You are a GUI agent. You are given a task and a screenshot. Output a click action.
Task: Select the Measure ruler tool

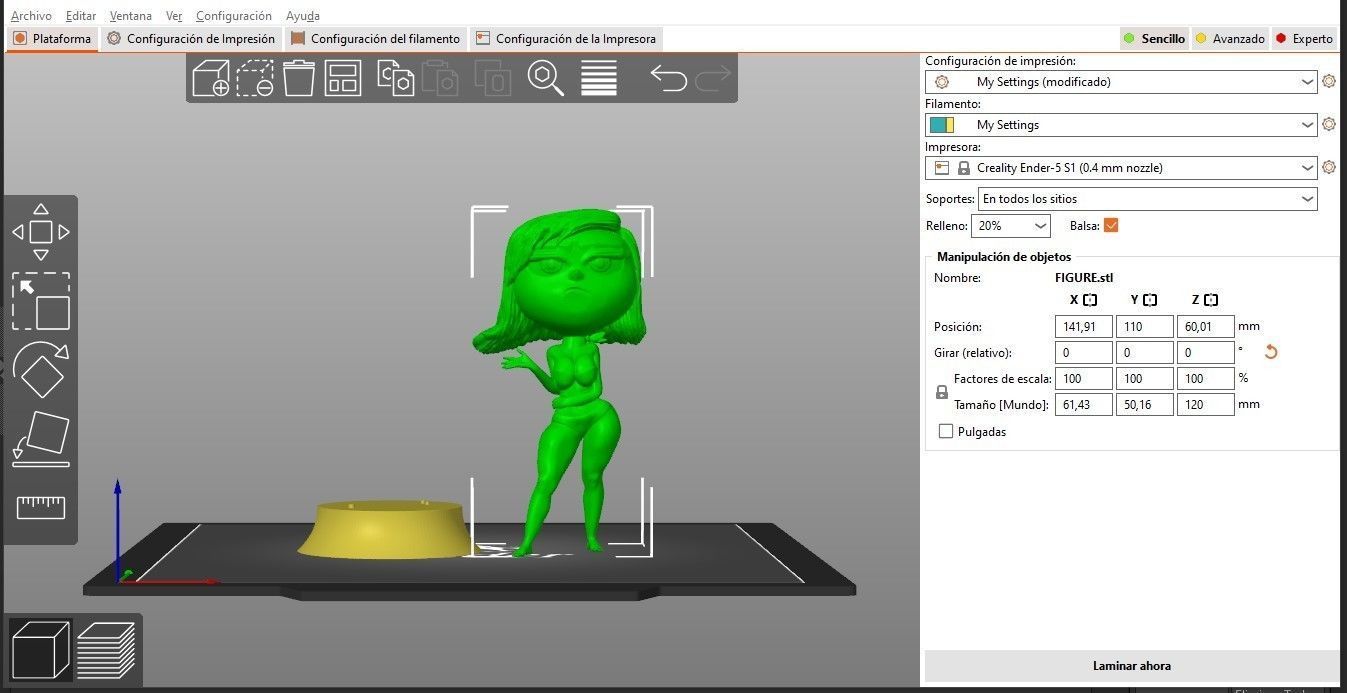pyautogui.click(x=41, y=507)
